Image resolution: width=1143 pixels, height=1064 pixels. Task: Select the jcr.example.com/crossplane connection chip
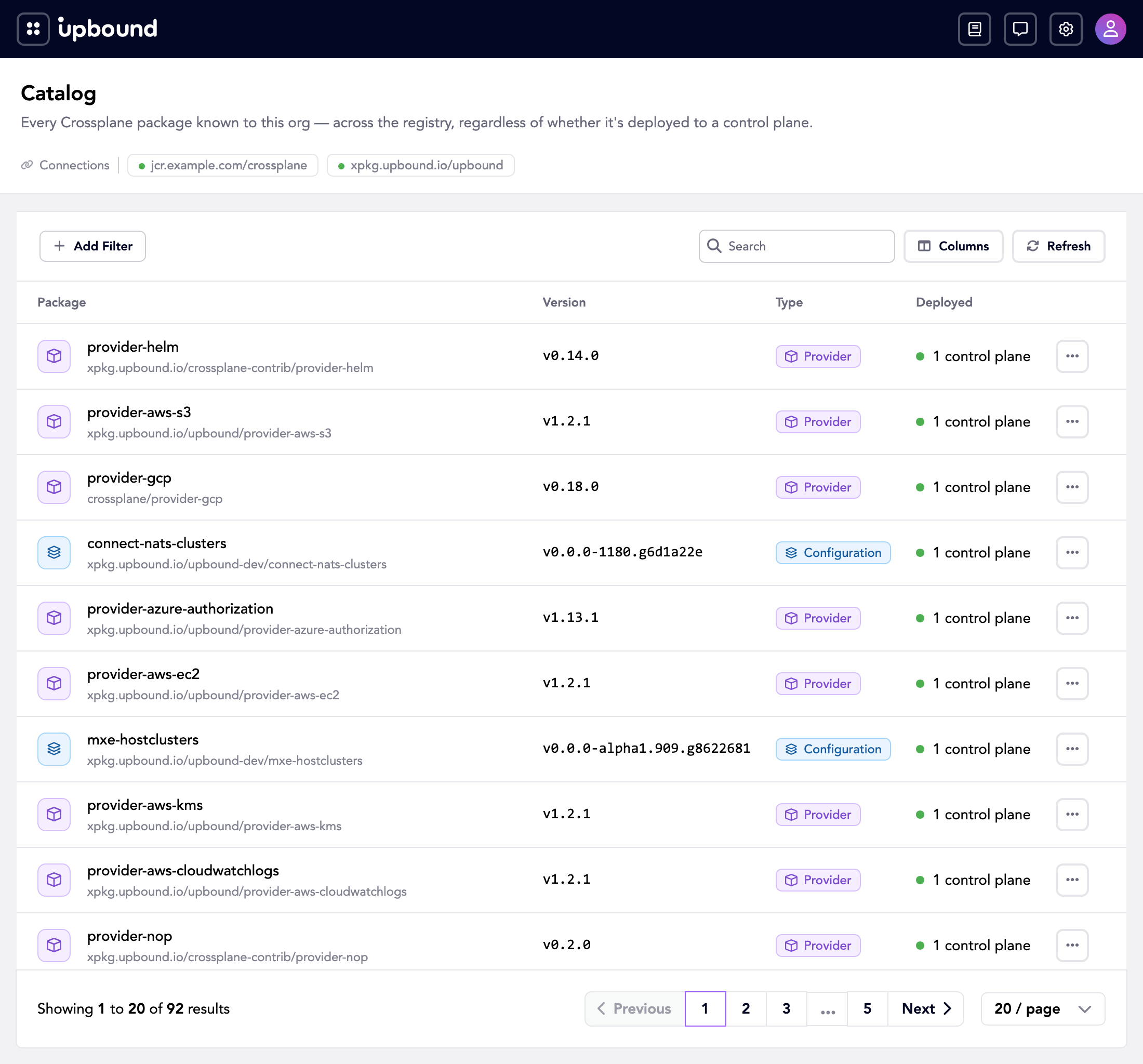click(222, 166)
